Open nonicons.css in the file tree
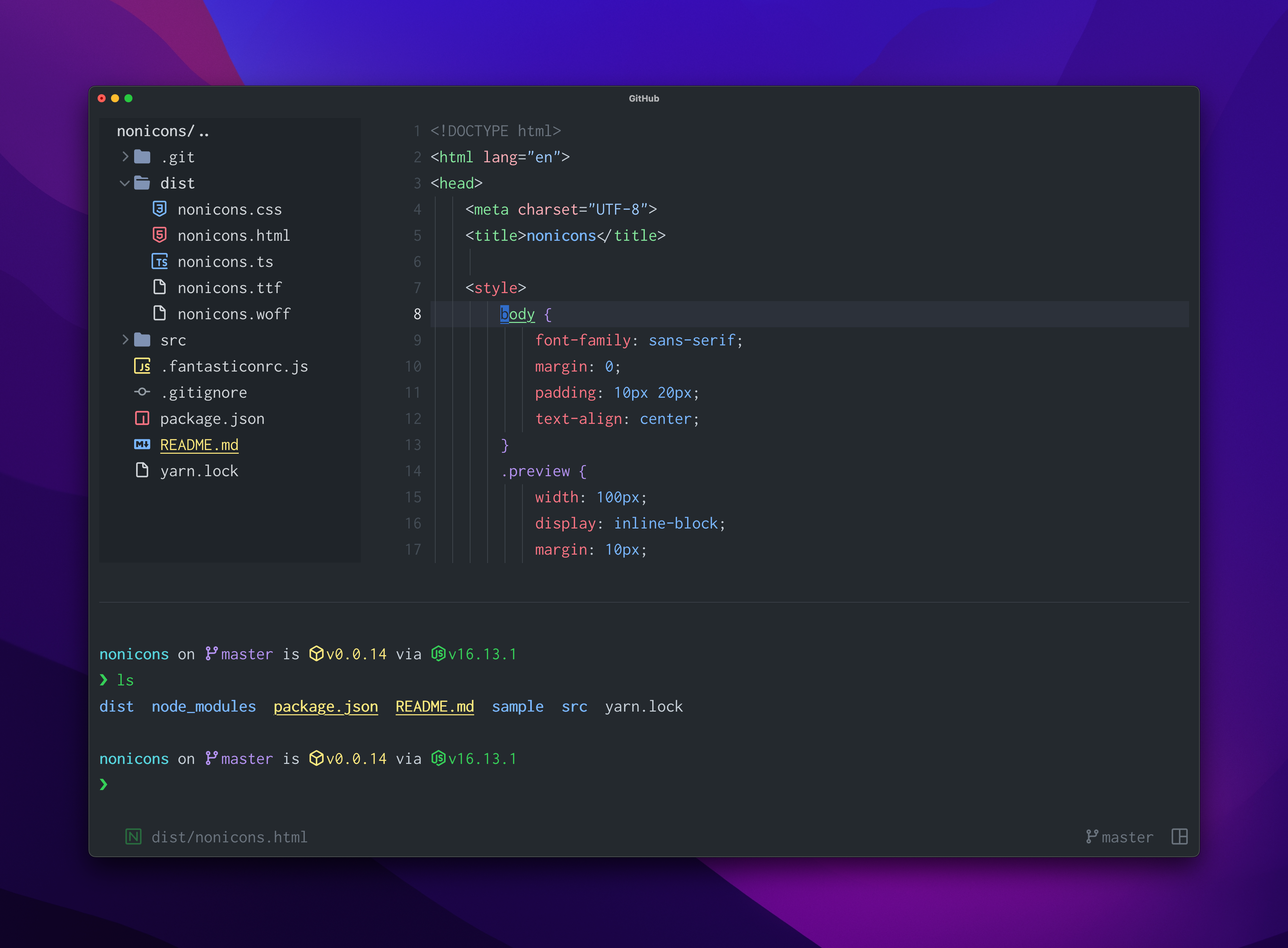Viewport: 1288px width, 948px height. [229, 210]
